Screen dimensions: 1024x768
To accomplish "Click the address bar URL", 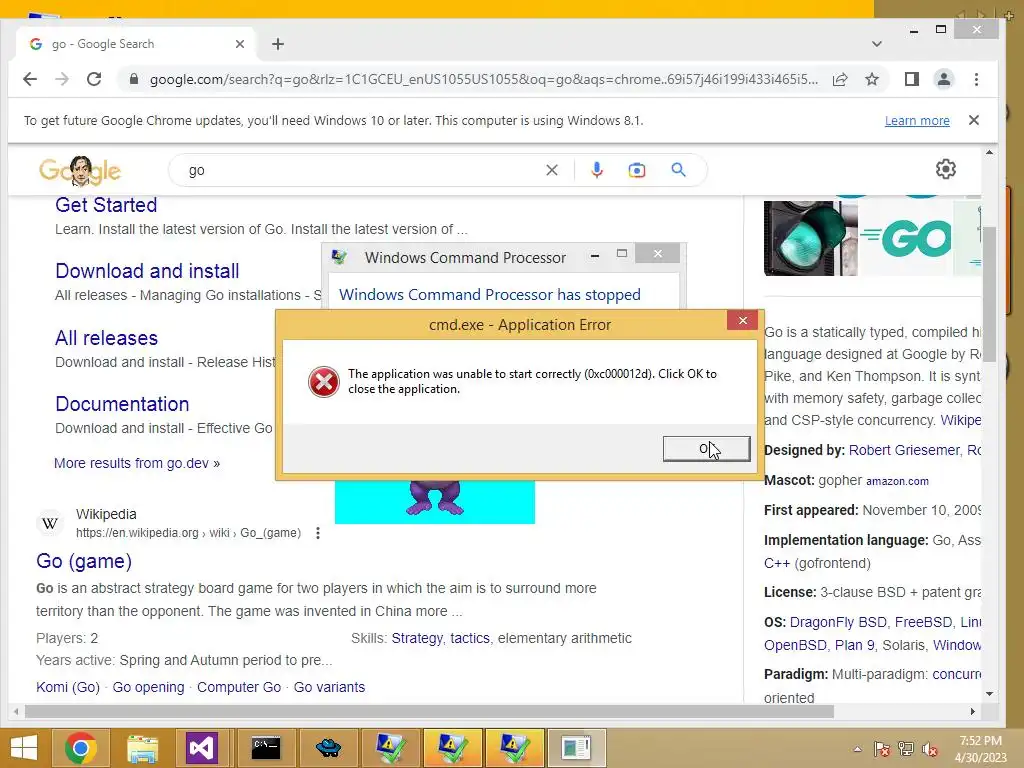I will [x=483, y=79].
